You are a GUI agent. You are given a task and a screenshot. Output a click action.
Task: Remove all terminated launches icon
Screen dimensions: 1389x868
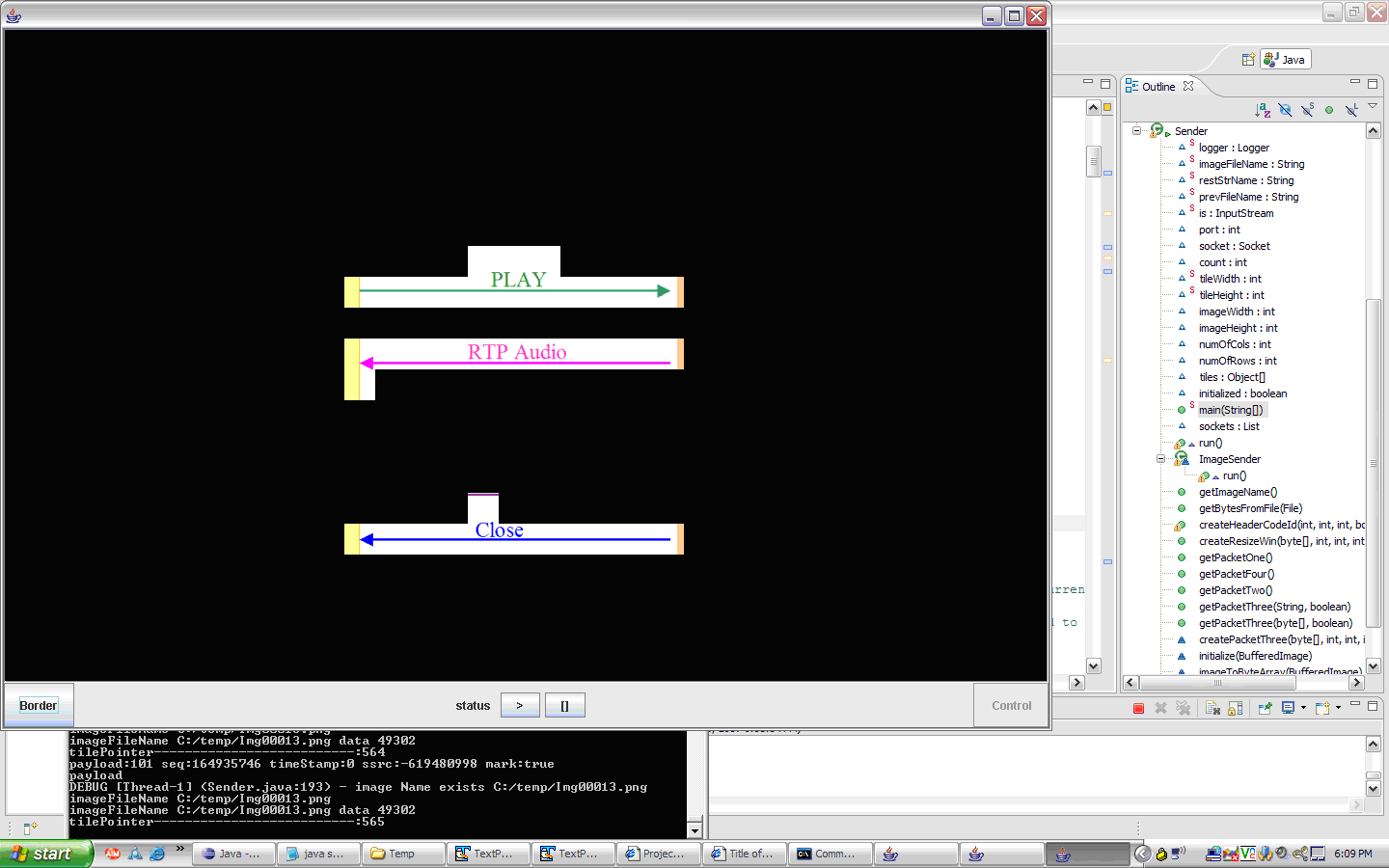pyautogui.click(x=1182, y=708)
